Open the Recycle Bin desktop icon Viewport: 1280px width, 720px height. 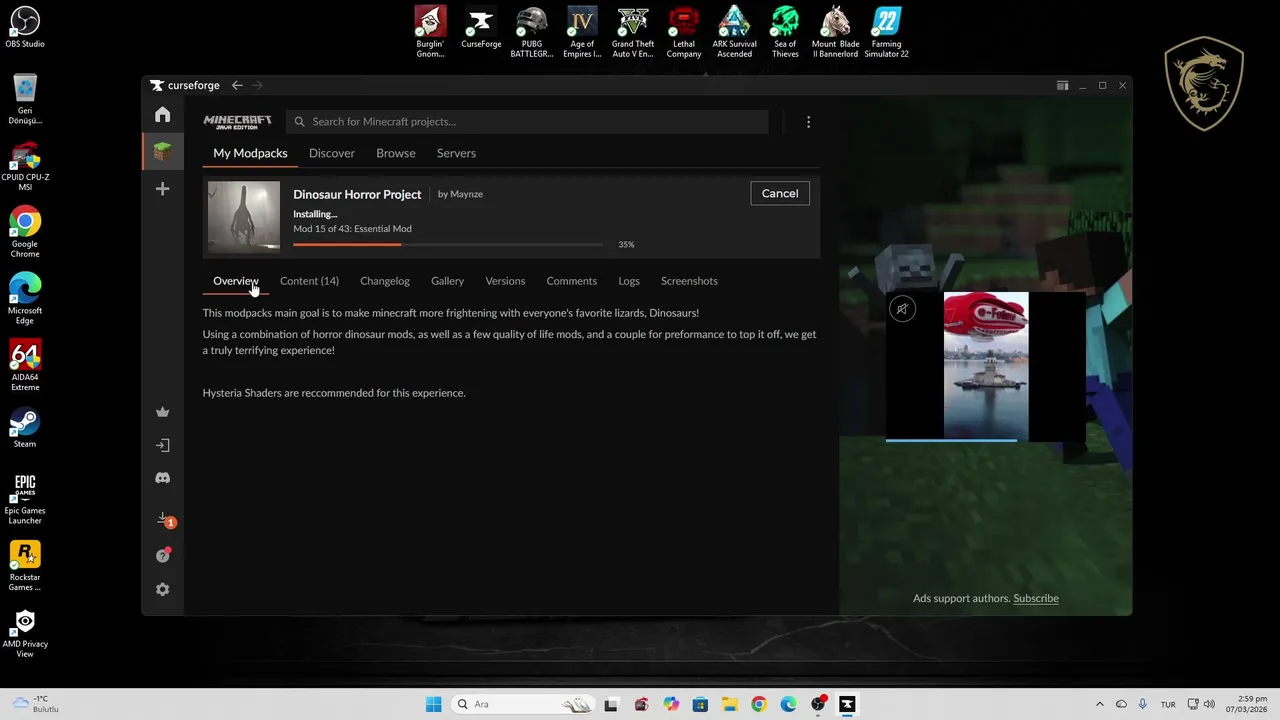(25, 99)
